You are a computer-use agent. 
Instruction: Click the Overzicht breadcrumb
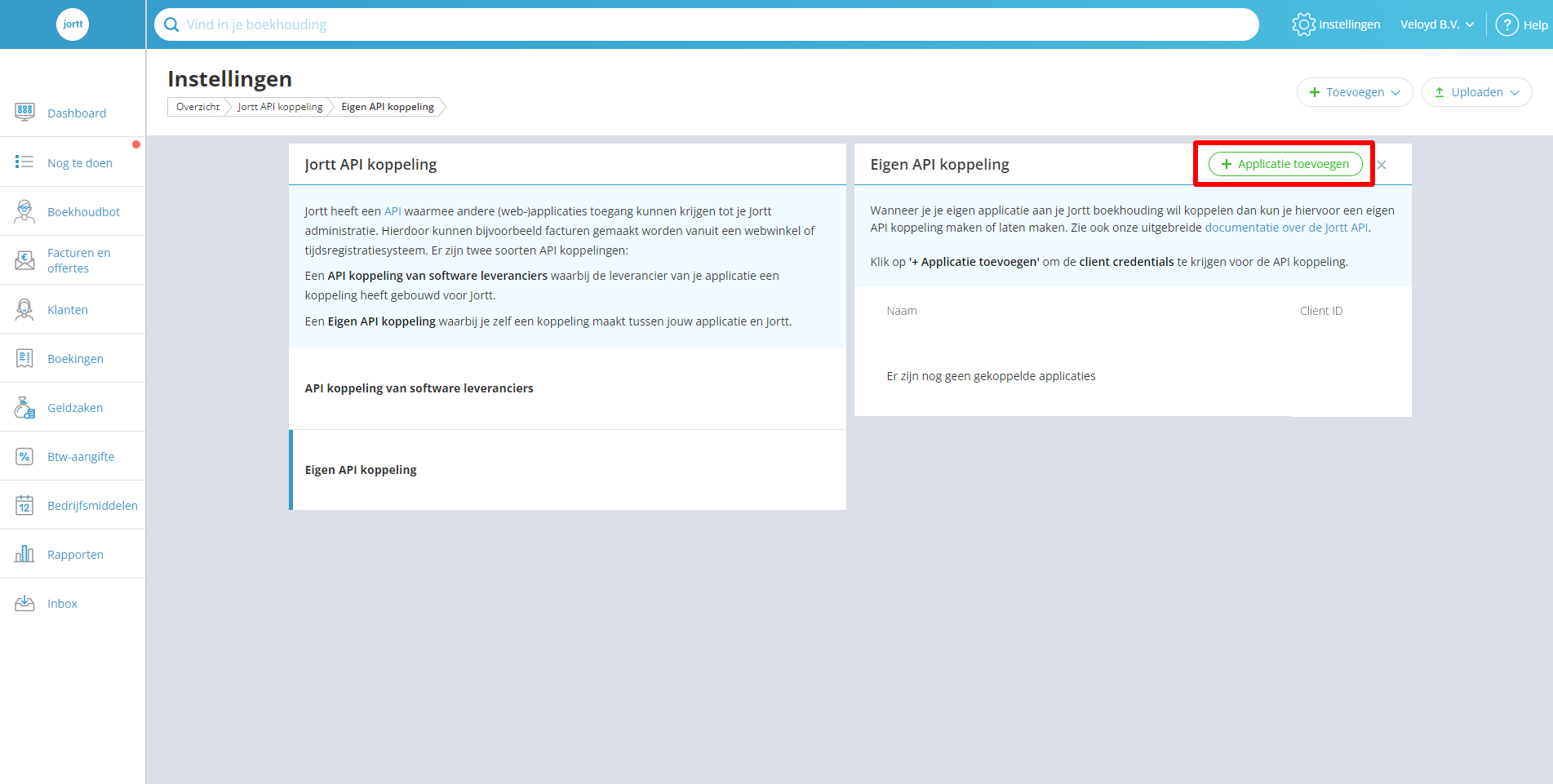coord(197,107)
